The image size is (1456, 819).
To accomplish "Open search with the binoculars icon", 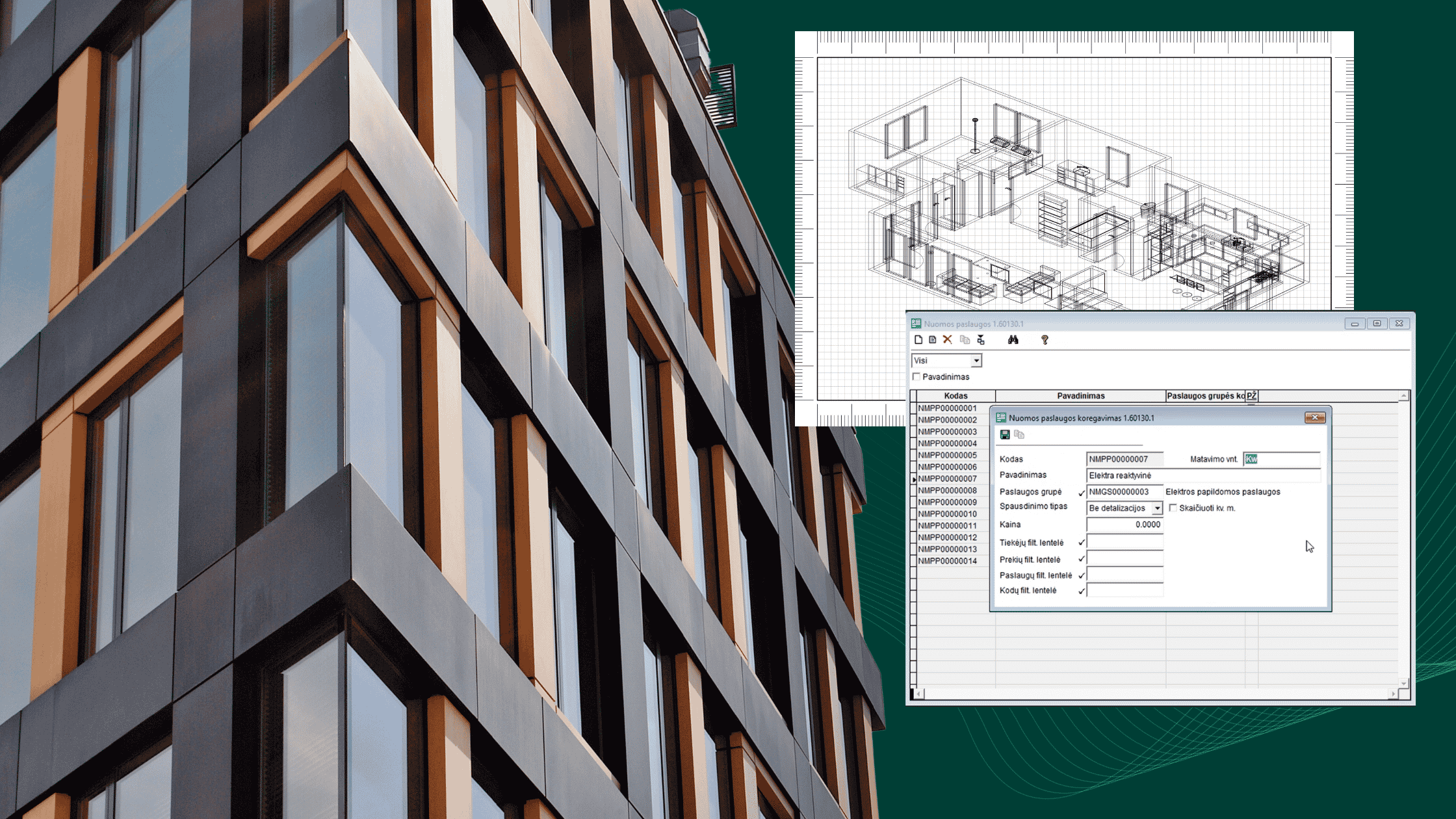I will (1013, 340).
